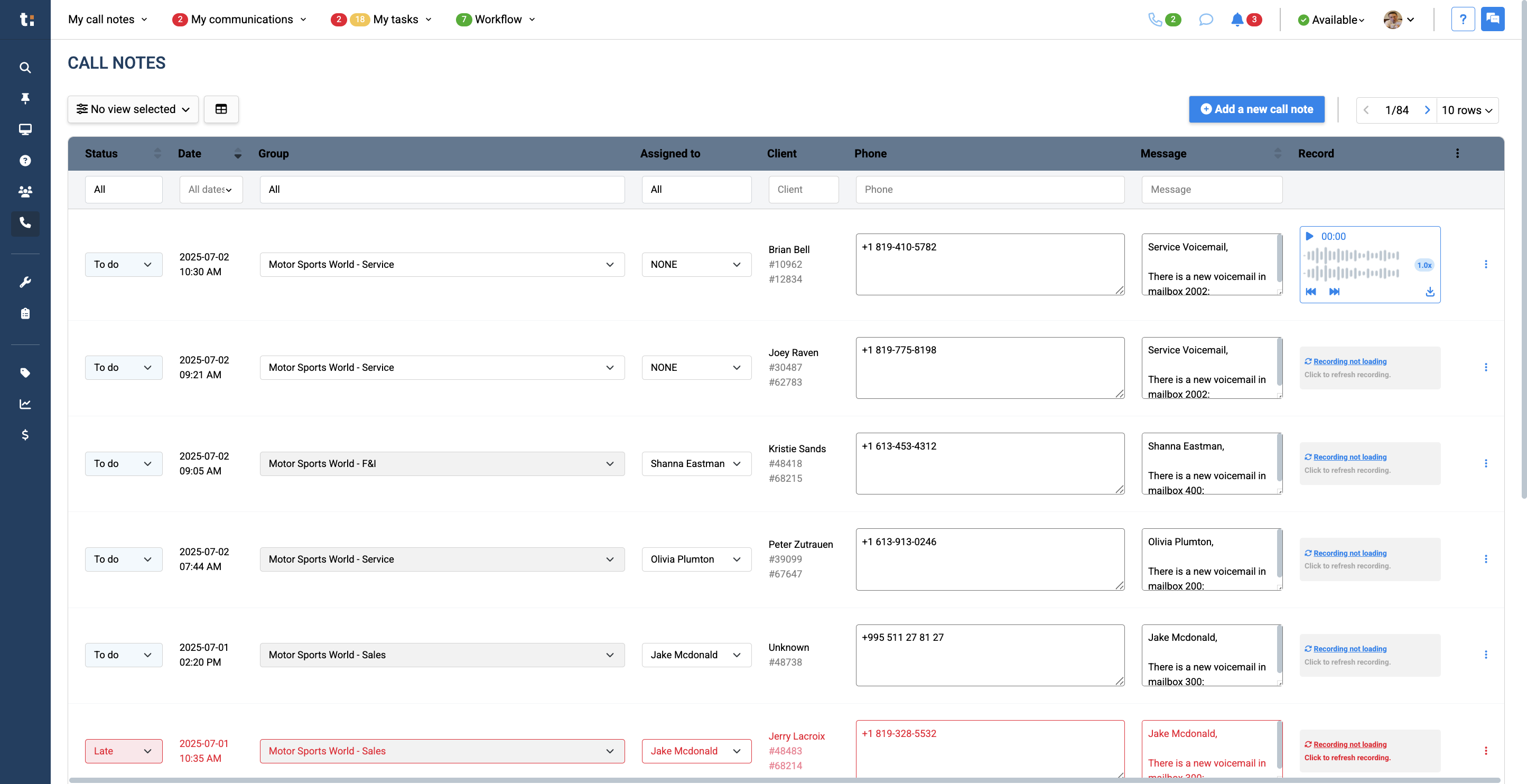
Task: Open row actions menu for Peter Zutrauen
Action: point(1485,559)
